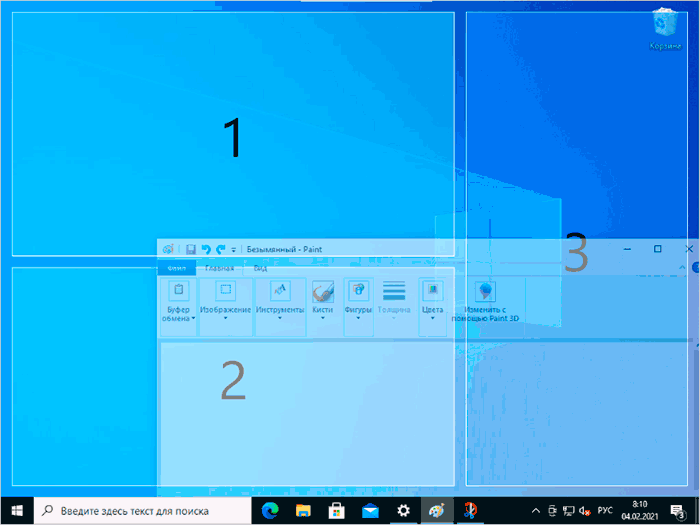Open File Explorer from the taskbar

pos(304,511)
